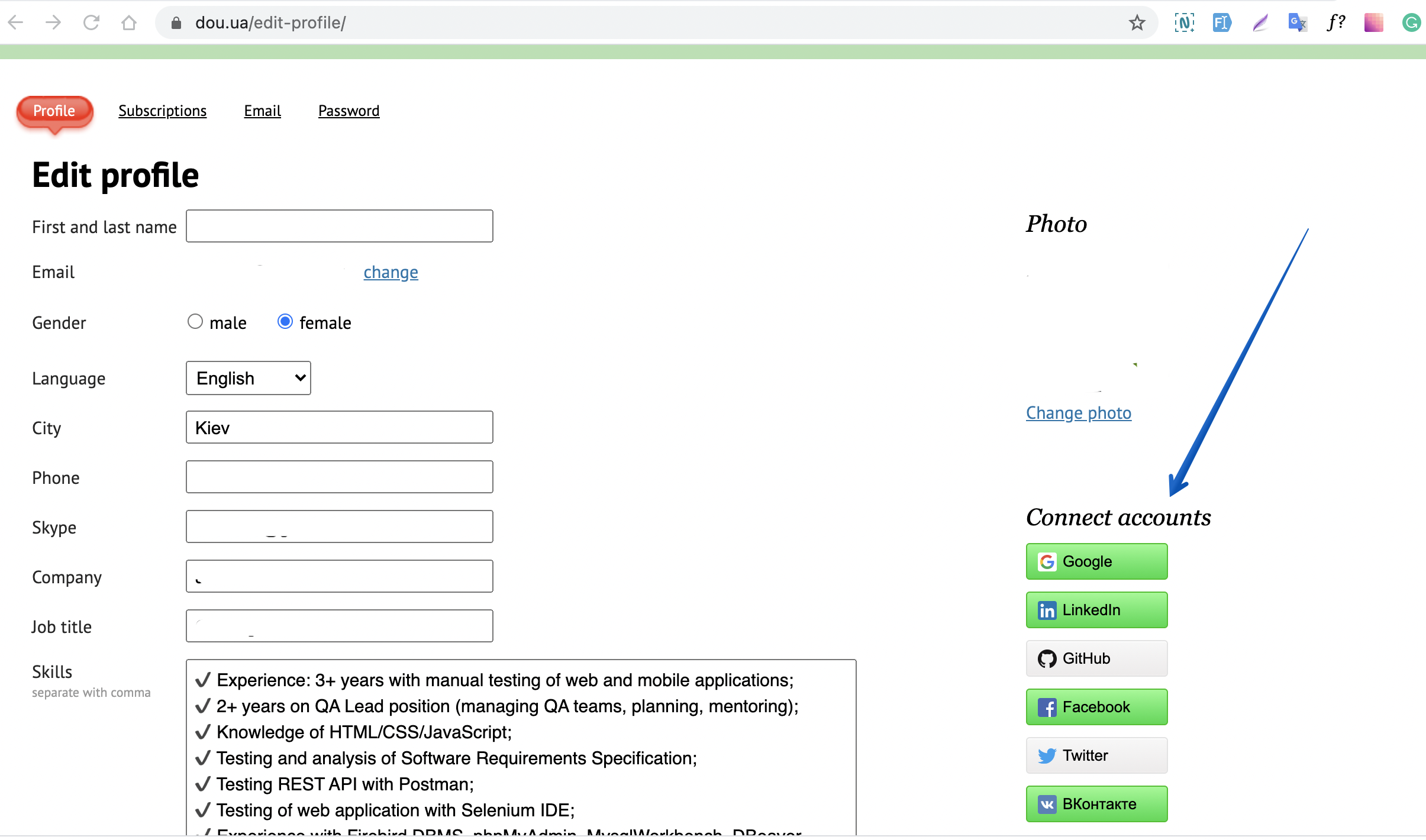
Task: Click the 'Knowledge of HTML/CSS/JavaScript' line
Action: (353, 732)
